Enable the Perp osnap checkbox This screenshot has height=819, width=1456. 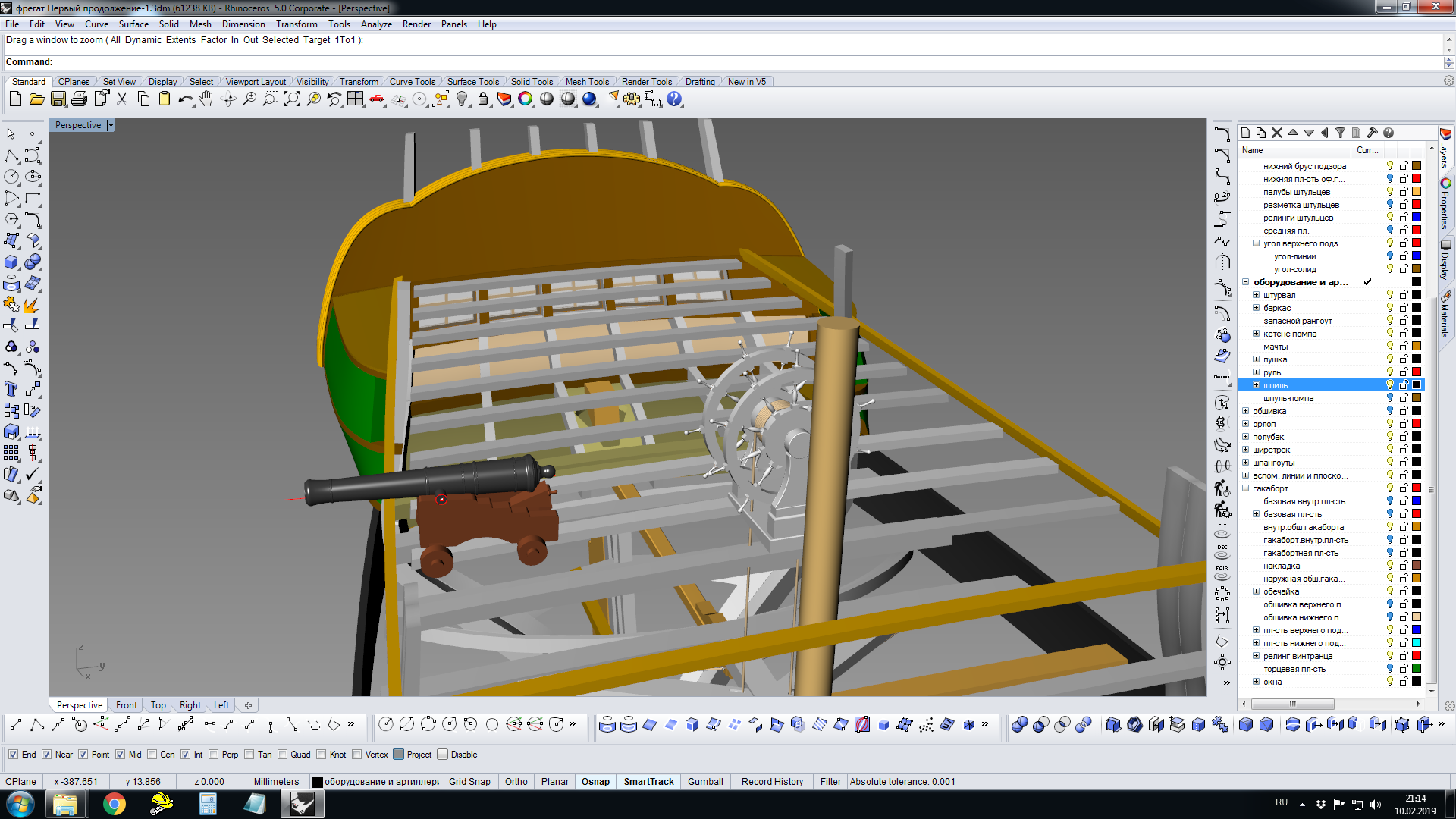(x=214, y=755)
